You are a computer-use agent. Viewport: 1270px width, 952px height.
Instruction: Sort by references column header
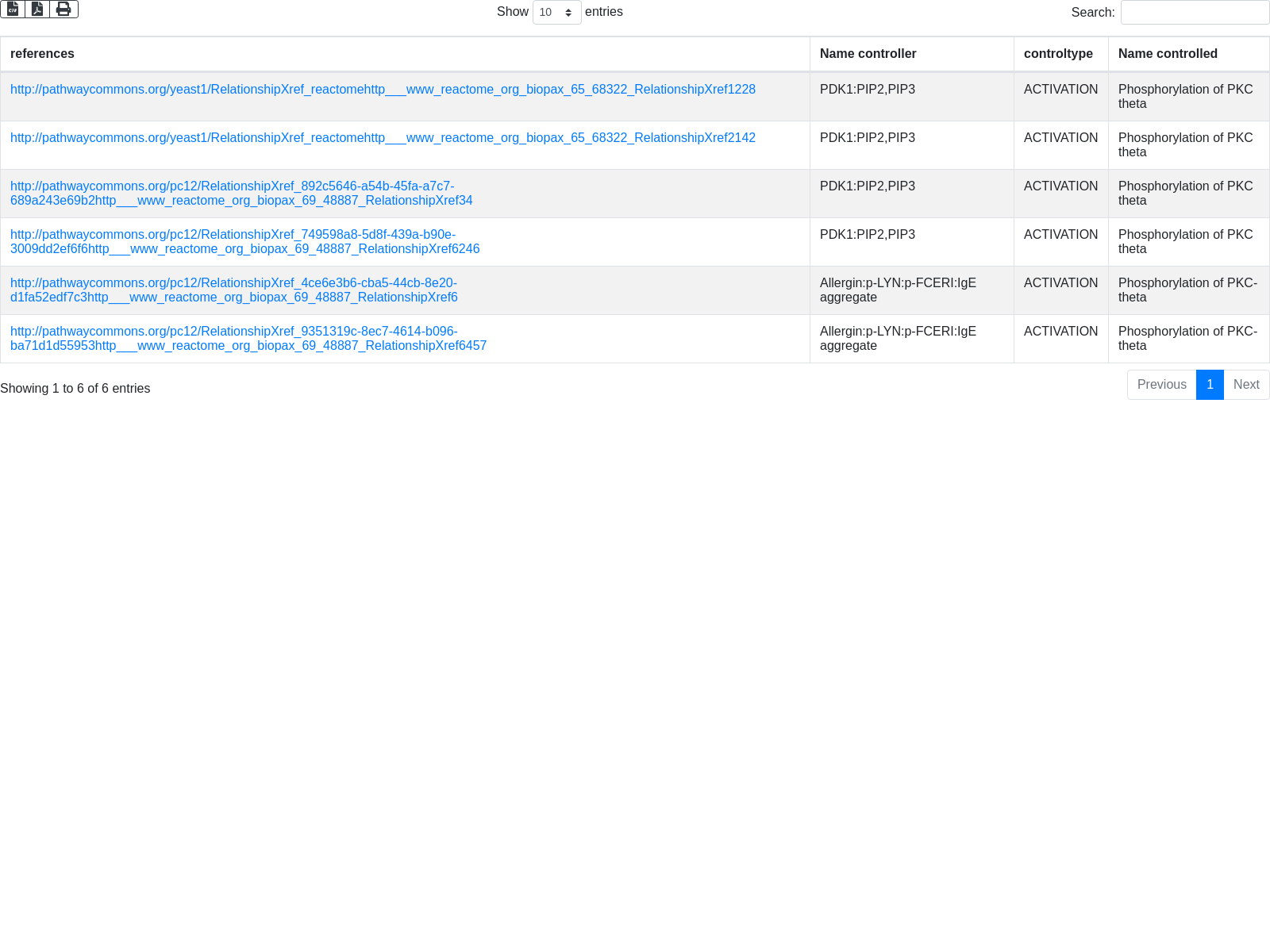pyautogui.click(x=42, y=54)
